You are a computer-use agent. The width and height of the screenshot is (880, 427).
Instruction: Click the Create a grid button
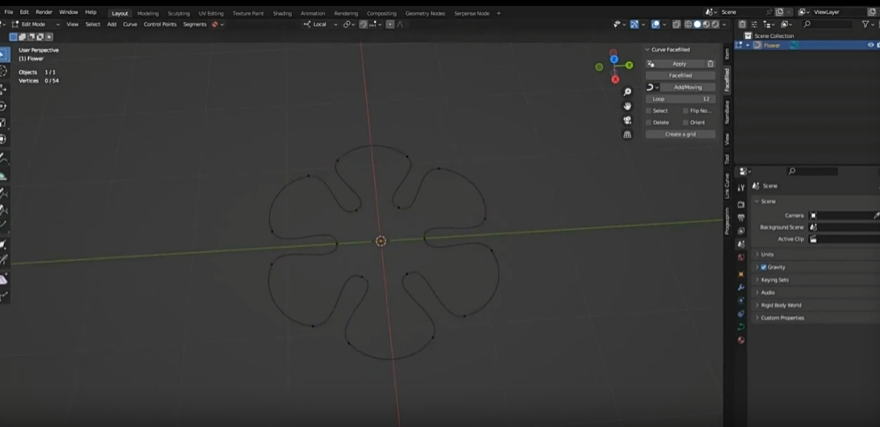pos(680,134)
